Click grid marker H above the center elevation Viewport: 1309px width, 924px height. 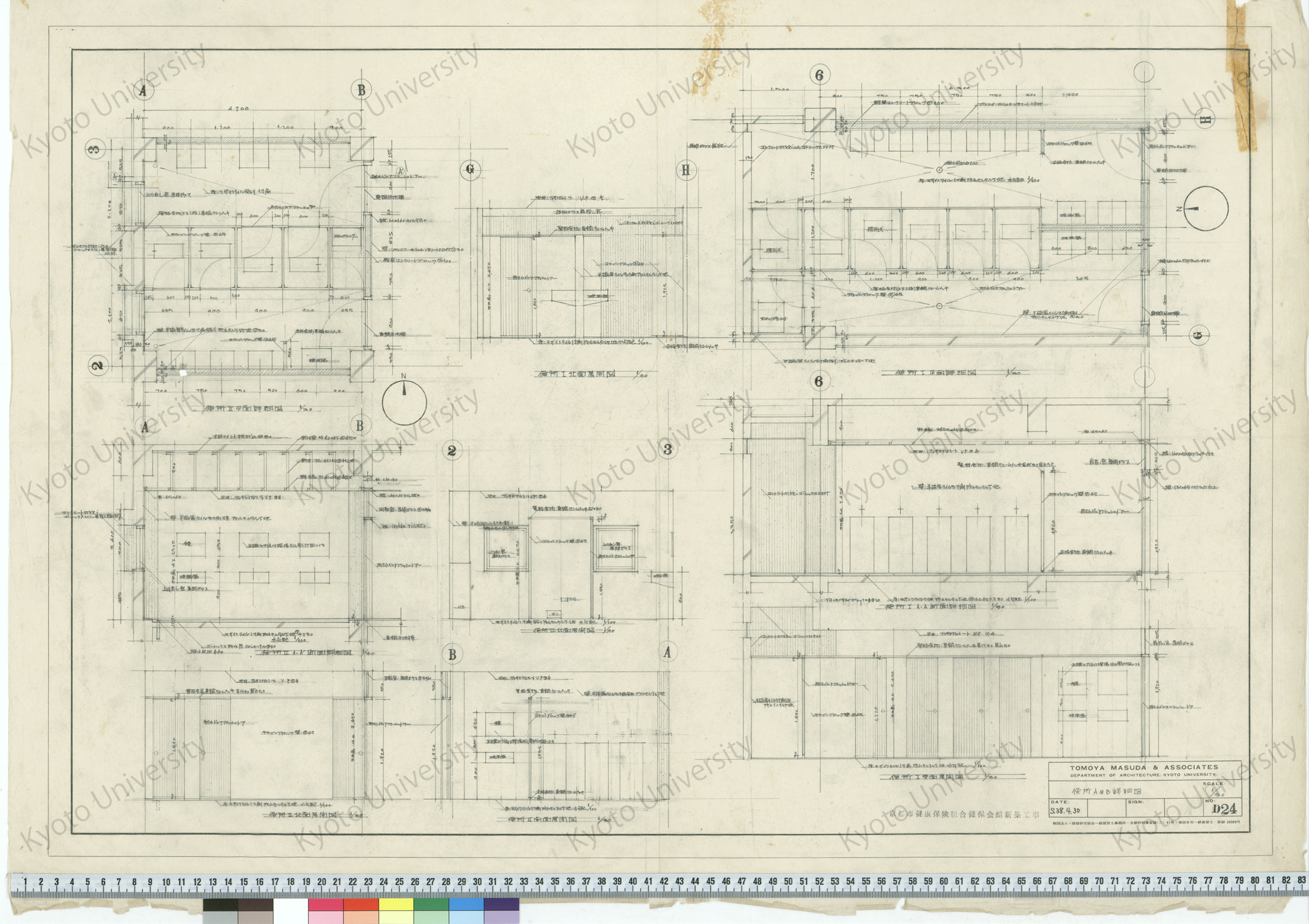pos(686,170)
